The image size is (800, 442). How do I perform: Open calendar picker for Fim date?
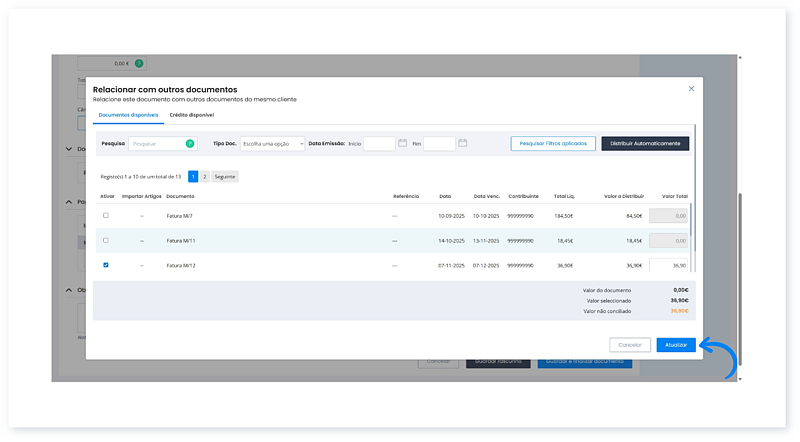point(462,144)
